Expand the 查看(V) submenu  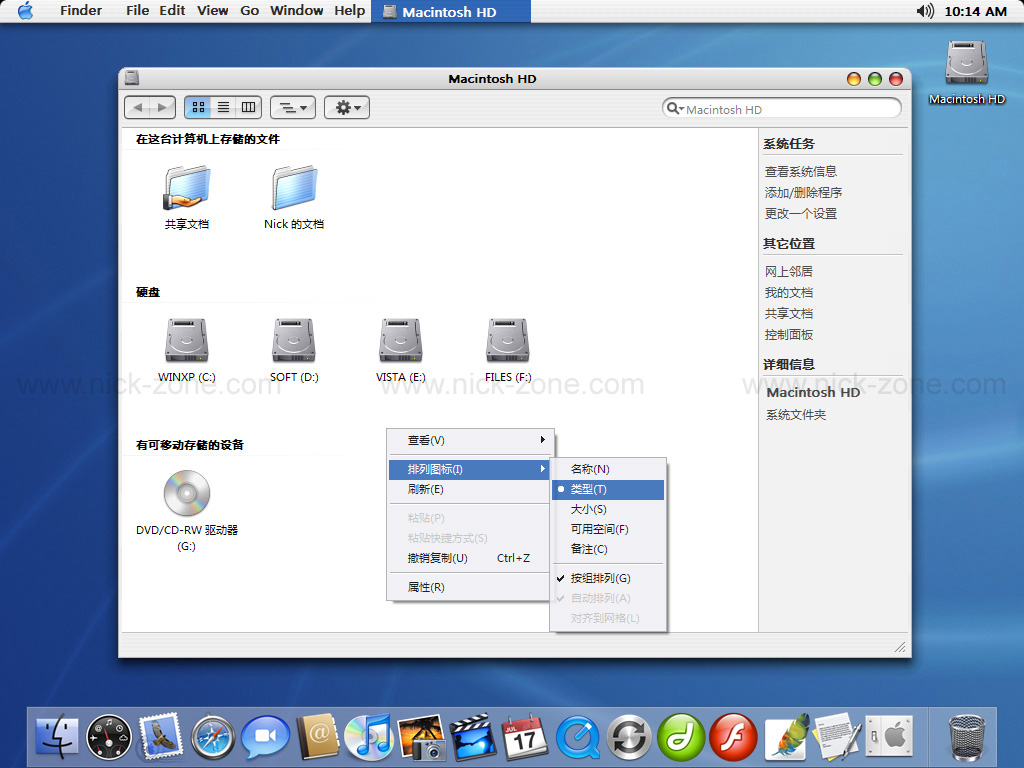[469, 440]
